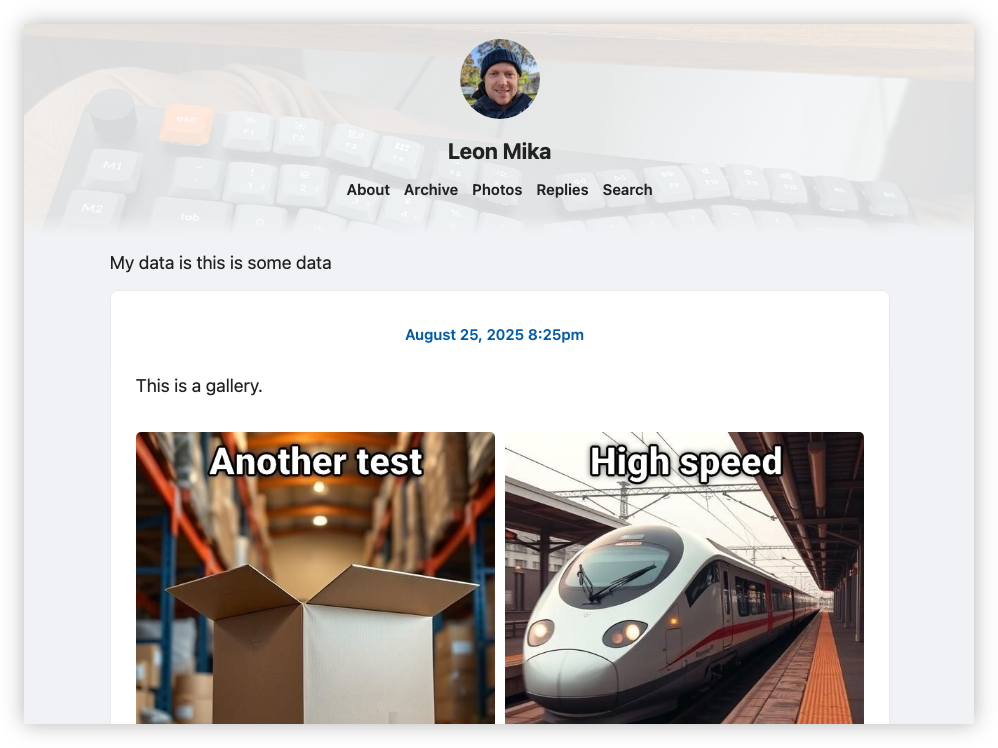Image resolution: width=998 pixels, height=748 pixels.
Task: Click the warehouse ceiling light above the box
Action: (319, 488)
